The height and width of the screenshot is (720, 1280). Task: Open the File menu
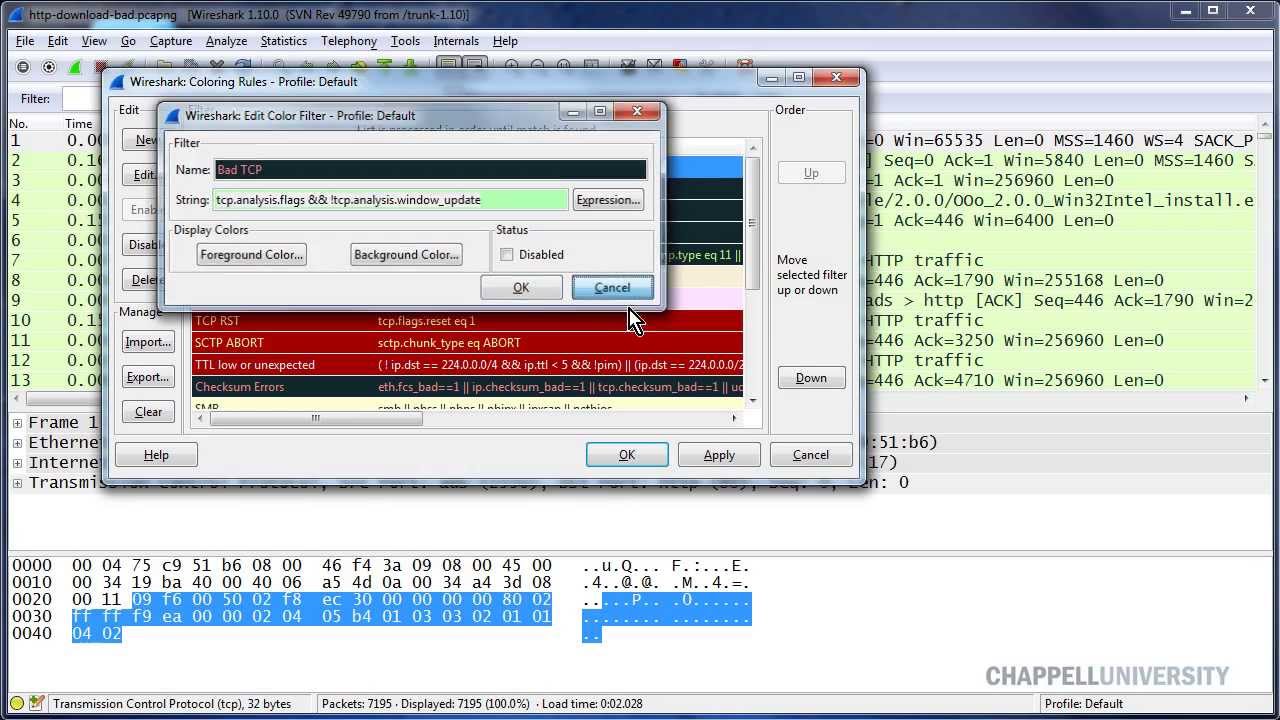coord(25,41)
